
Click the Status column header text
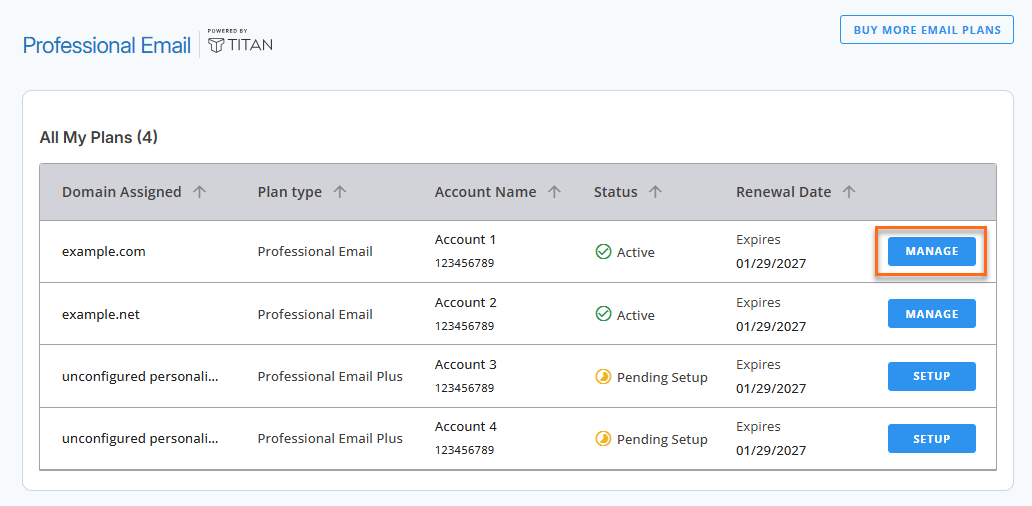click(615, 192)
